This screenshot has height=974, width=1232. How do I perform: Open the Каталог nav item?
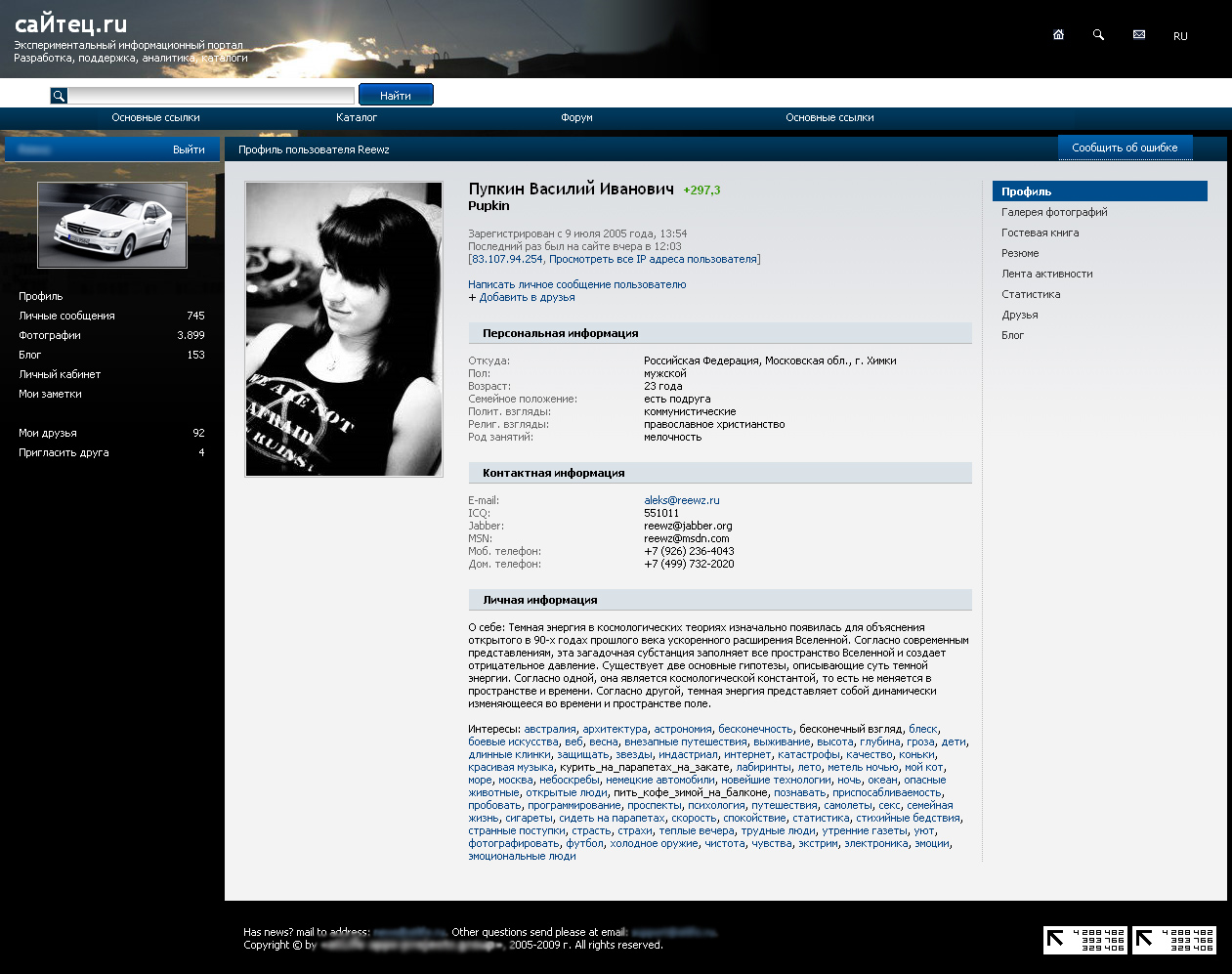[357, 117]
